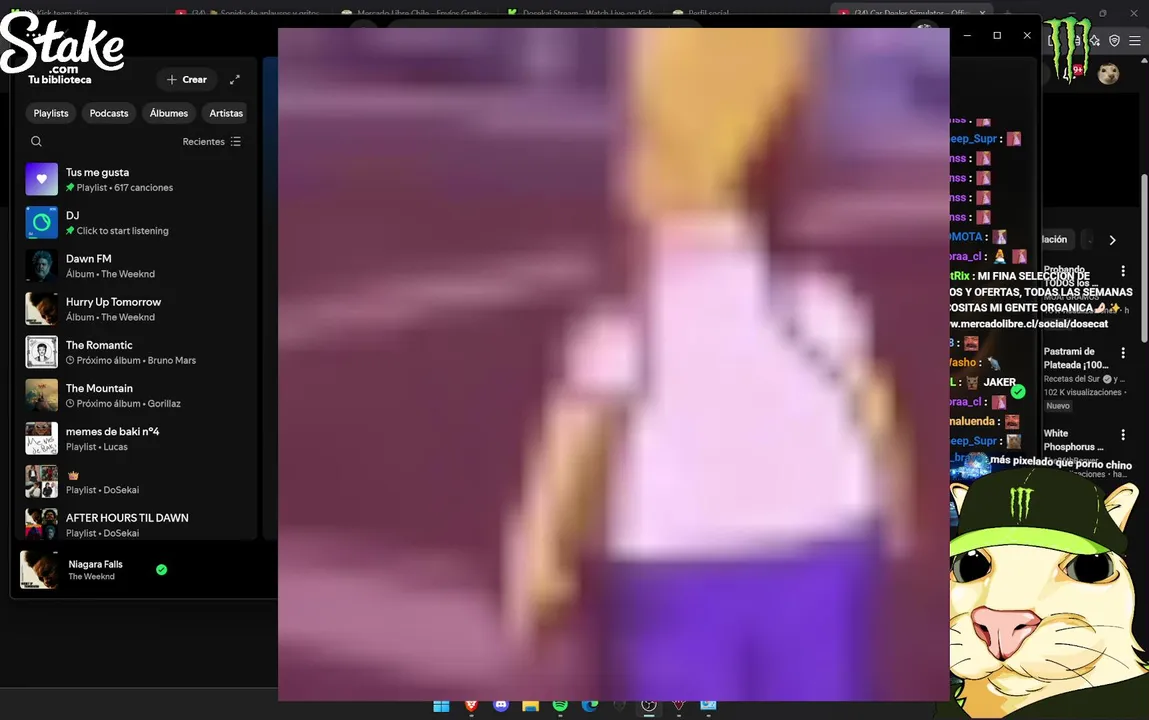
Task: Select the Playlists filter chip
Action: (51, 113)
